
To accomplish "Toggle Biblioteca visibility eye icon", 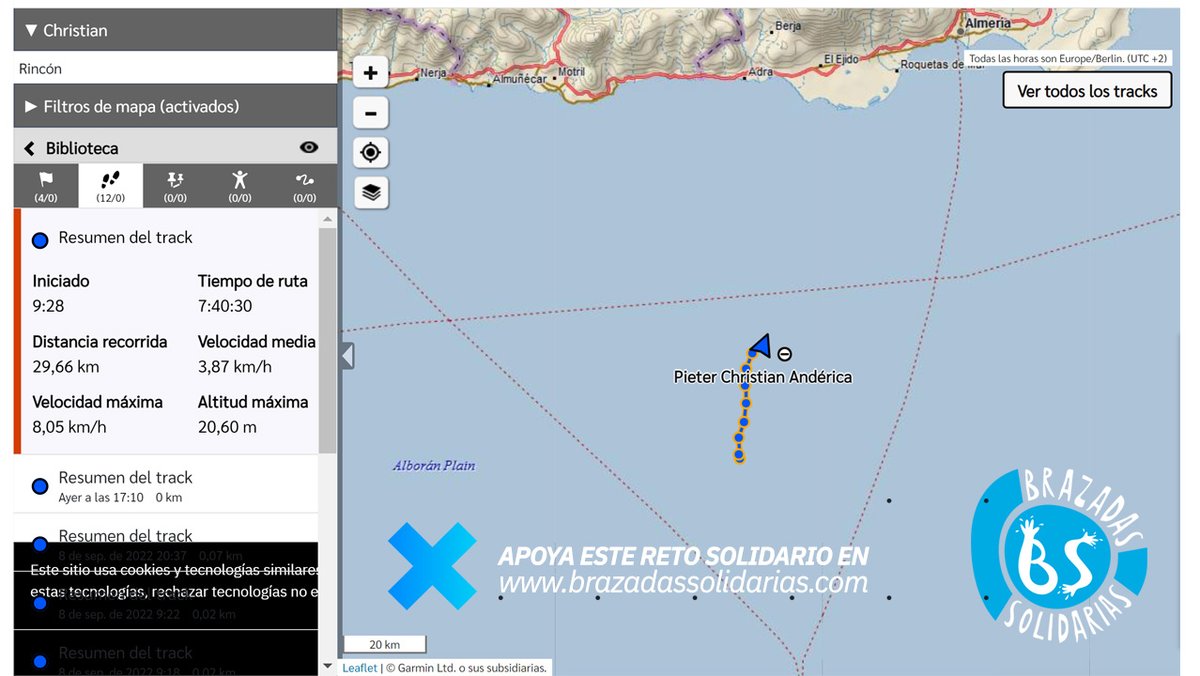I will 309,147.
